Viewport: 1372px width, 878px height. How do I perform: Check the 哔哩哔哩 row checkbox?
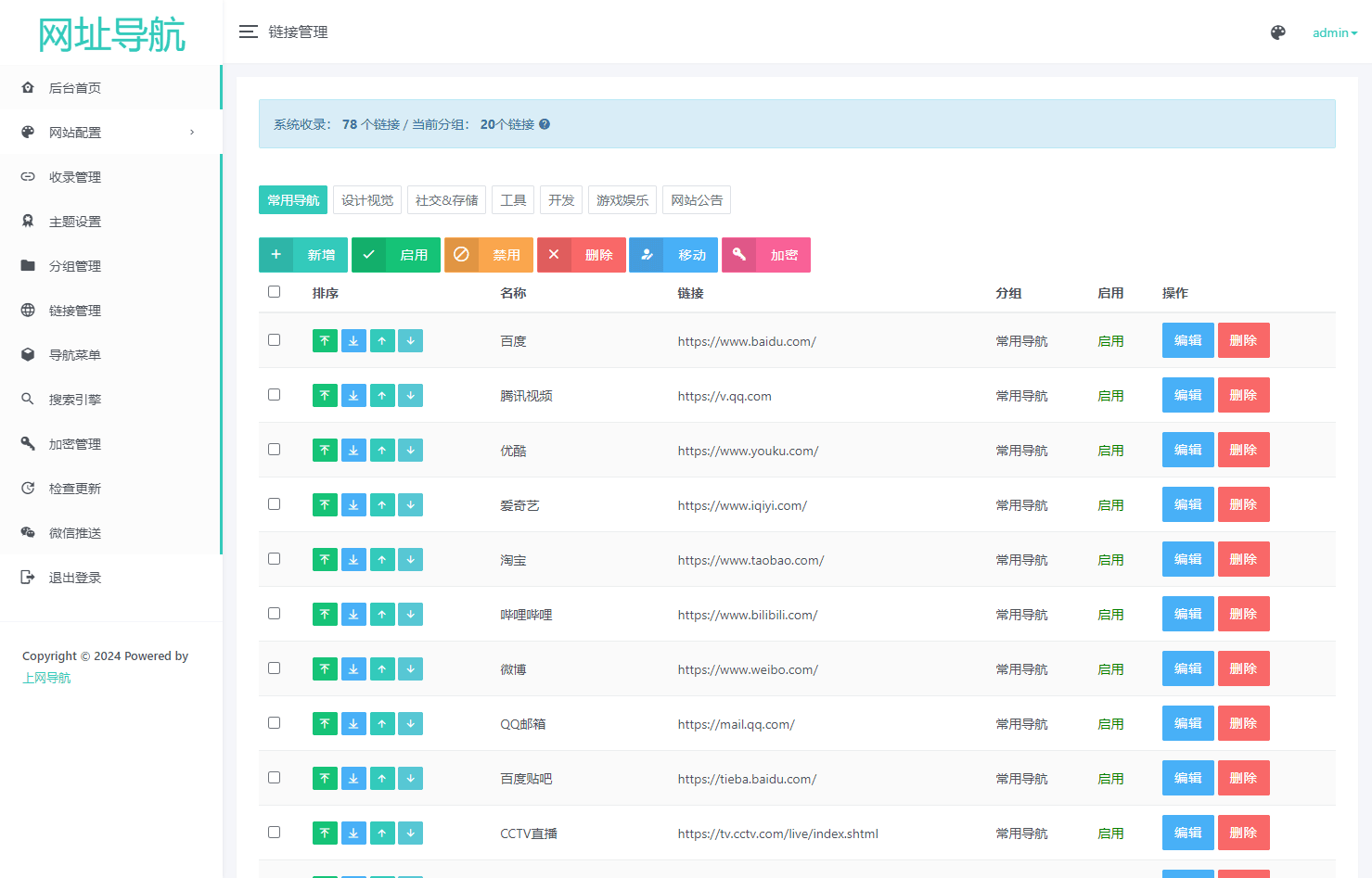pyautogui.click(x=274, y=614)
